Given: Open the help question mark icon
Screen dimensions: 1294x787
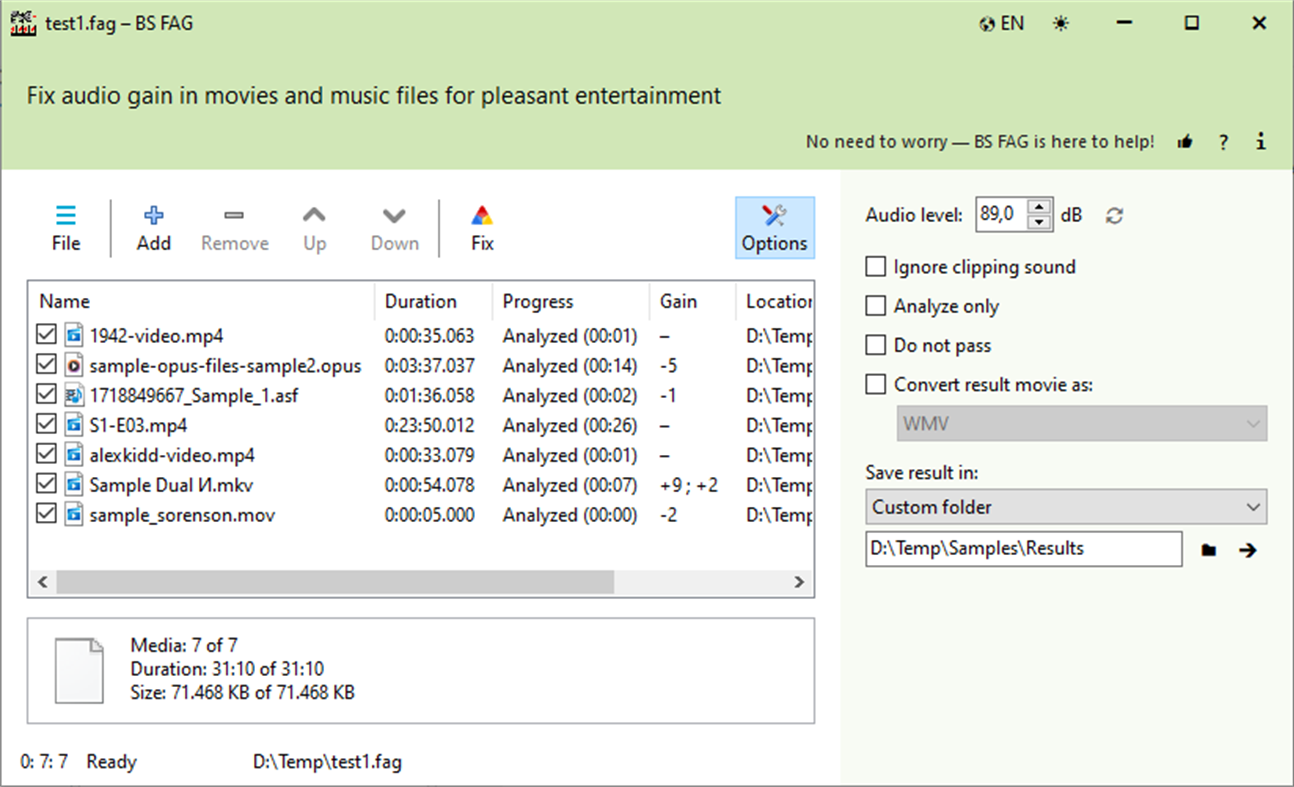Looking at the screenshot, I should click(x=1223, y=141).
